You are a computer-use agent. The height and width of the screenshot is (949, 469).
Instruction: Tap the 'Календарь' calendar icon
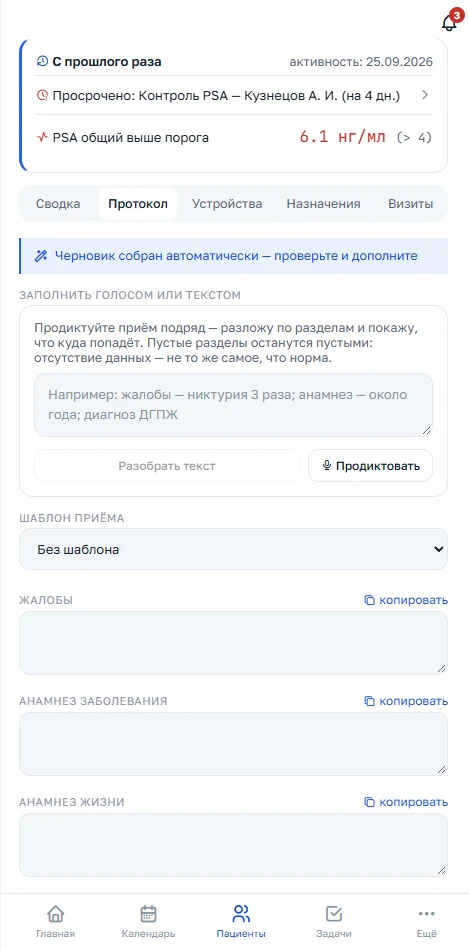pyautogui.click(x=148, y=913)
